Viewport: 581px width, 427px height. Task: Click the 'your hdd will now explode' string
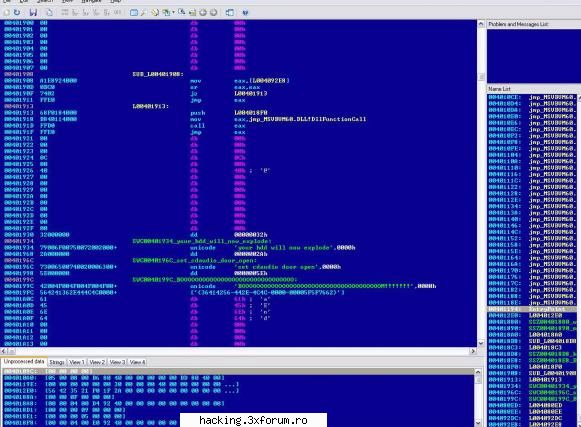[283, 248]
